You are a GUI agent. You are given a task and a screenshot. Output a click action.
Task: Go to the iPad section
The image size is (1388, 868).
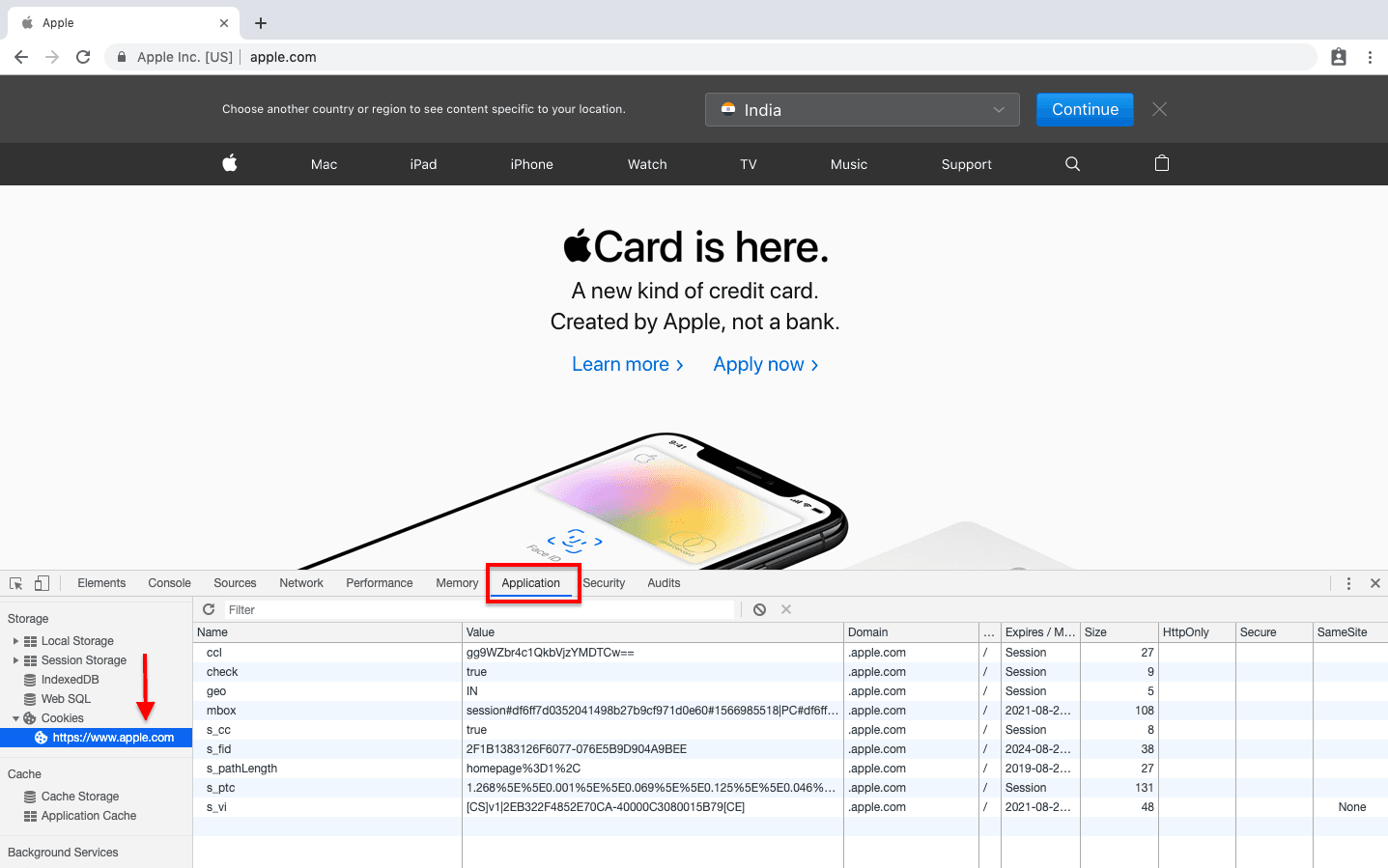pyautogui.click(x=423, y=164)
